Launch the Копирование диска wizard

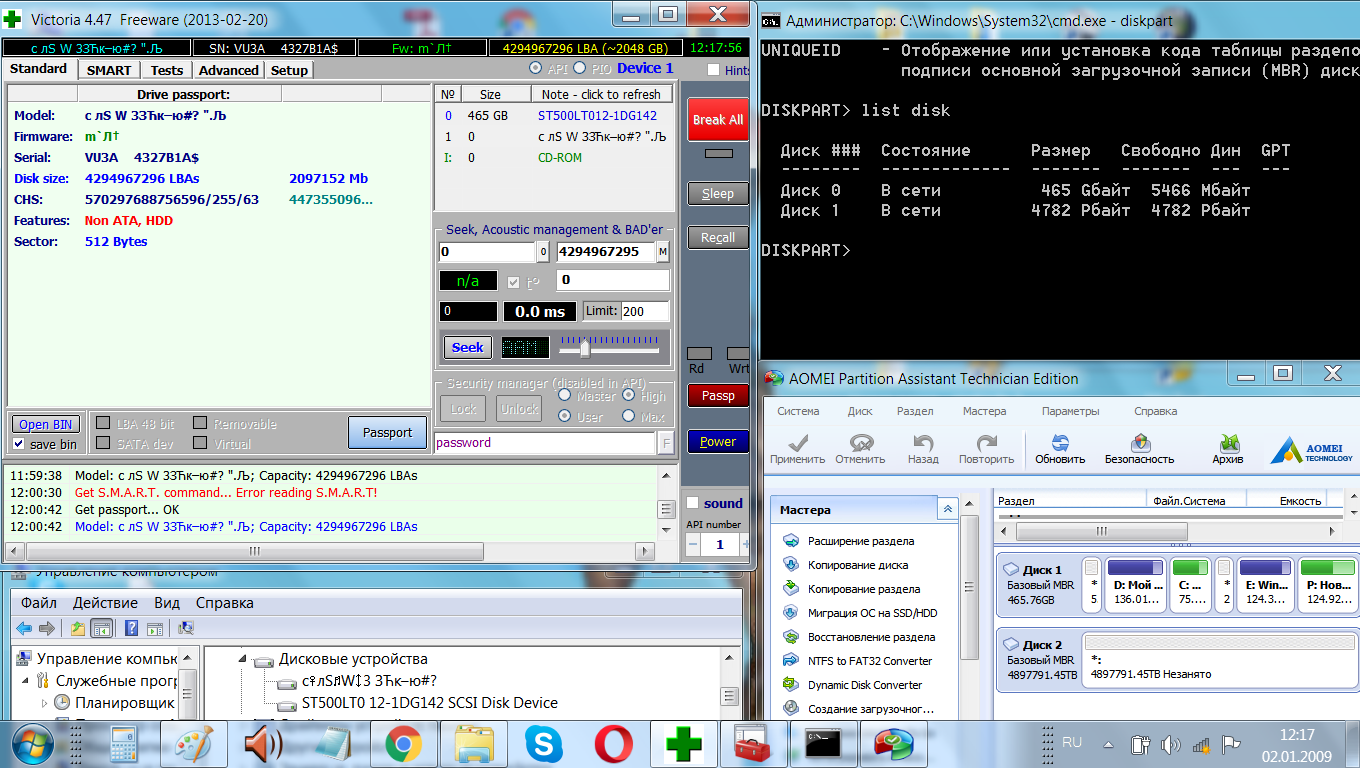click(x=857, y=565)
